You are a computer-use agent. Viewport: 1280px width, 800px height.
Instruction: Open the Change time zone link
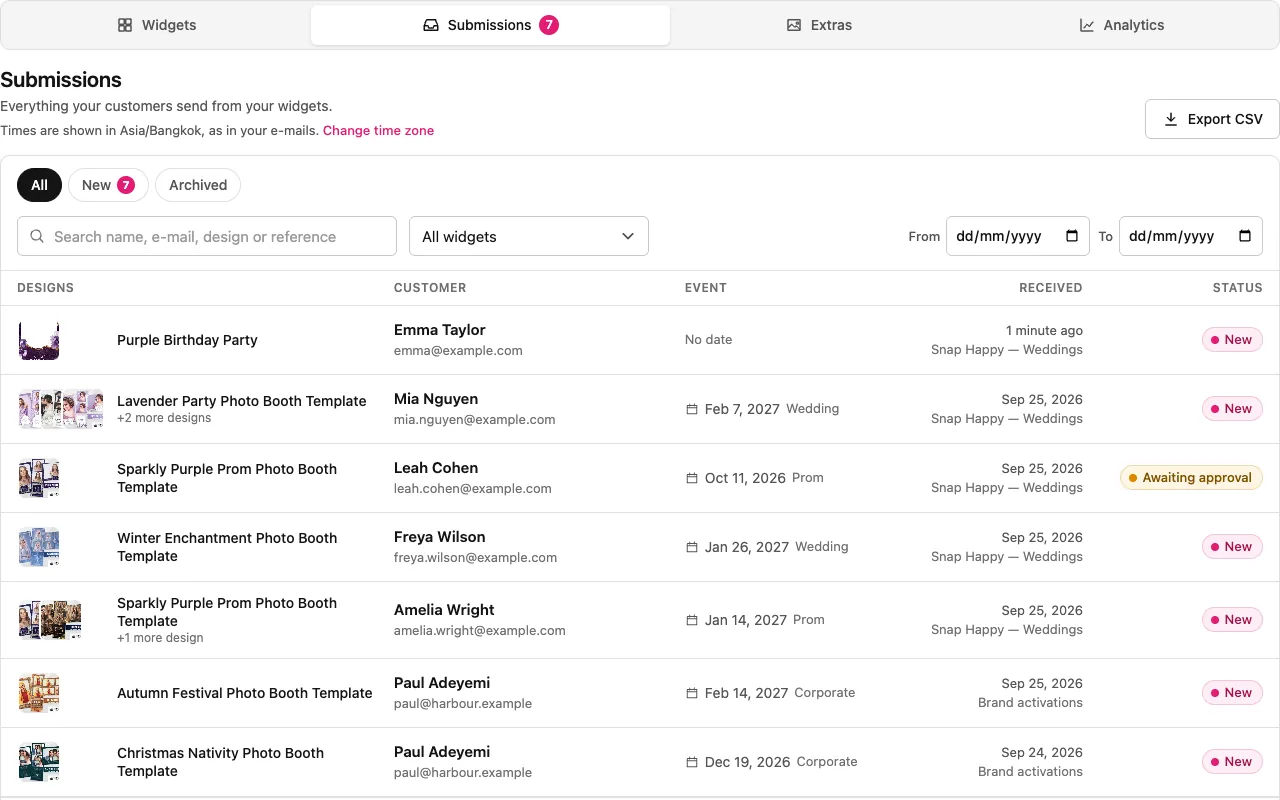pos(378,130)
